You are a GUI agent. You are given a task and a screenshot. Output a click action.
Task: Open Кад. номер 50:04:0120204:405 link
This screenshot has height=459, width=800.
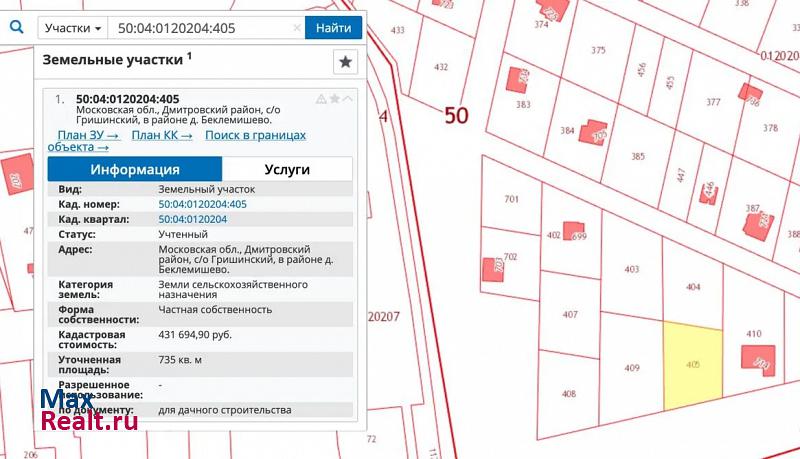click(x=202, y=204)
